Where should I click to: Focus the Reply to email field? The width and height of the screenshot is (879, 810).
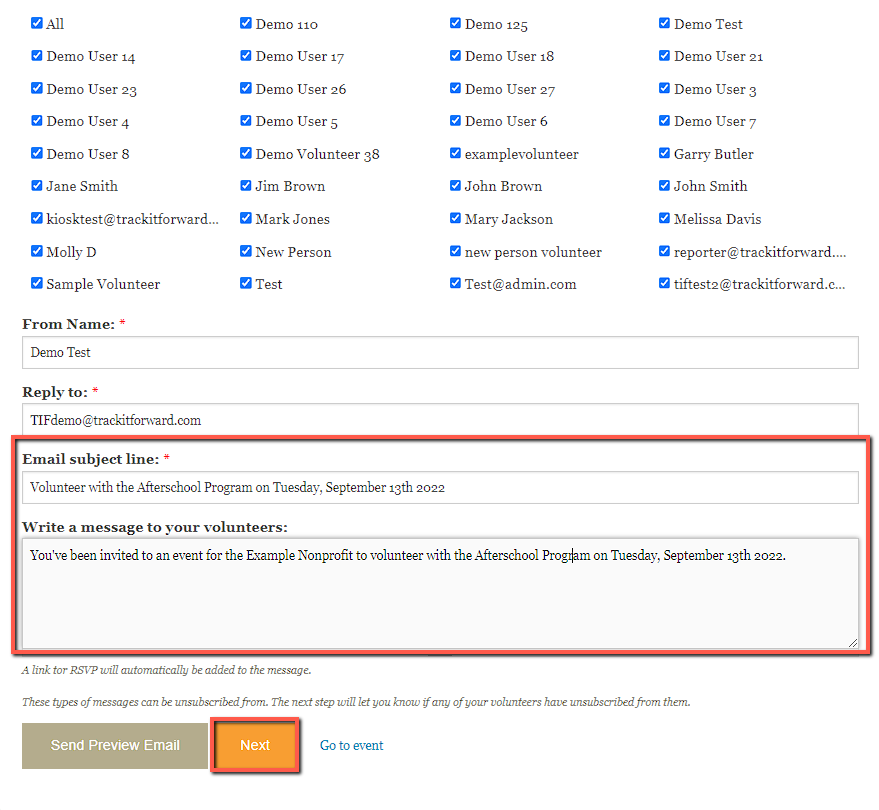tap(440, 420)
